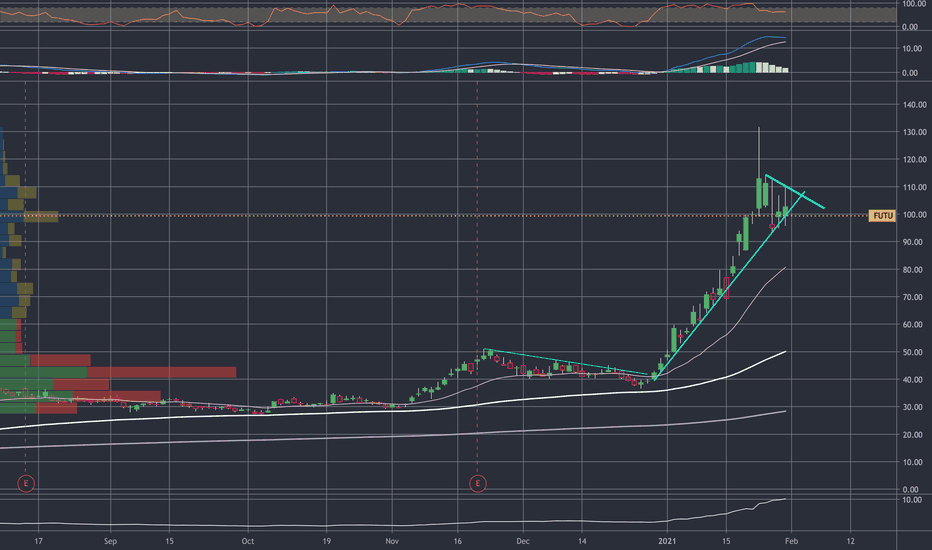932x550 pixels.
Task: Click the Oct label on time axis
Action: (248, 541)
